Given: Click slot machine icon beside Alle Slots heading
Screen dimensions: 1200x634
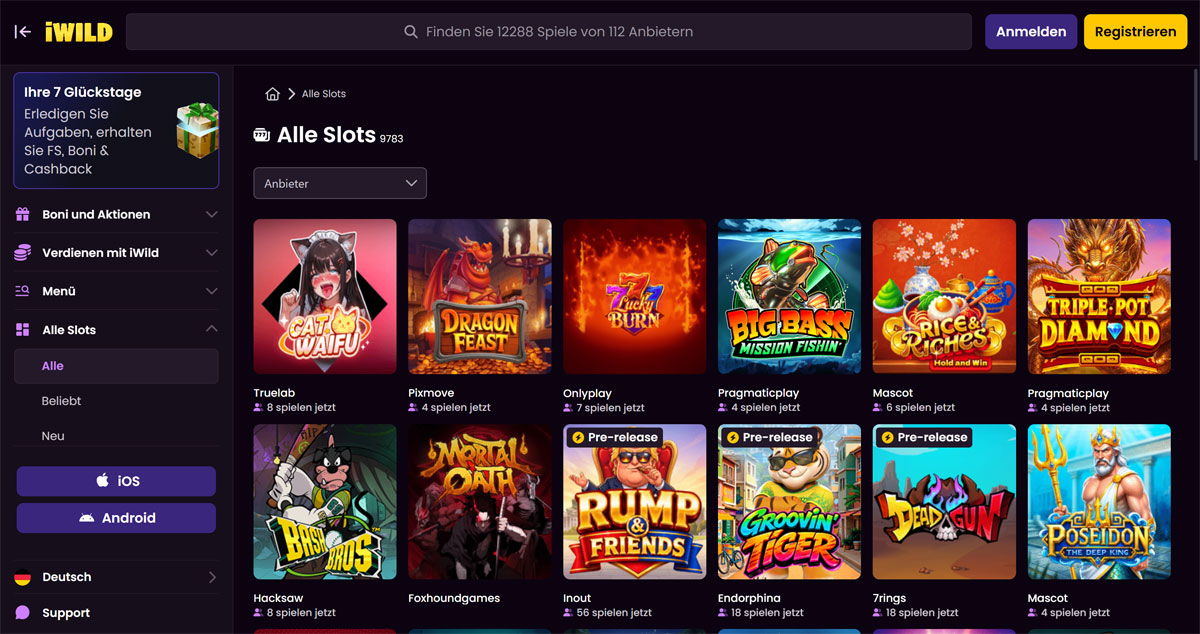Looking at the screenshot, I should click(262, 135).
